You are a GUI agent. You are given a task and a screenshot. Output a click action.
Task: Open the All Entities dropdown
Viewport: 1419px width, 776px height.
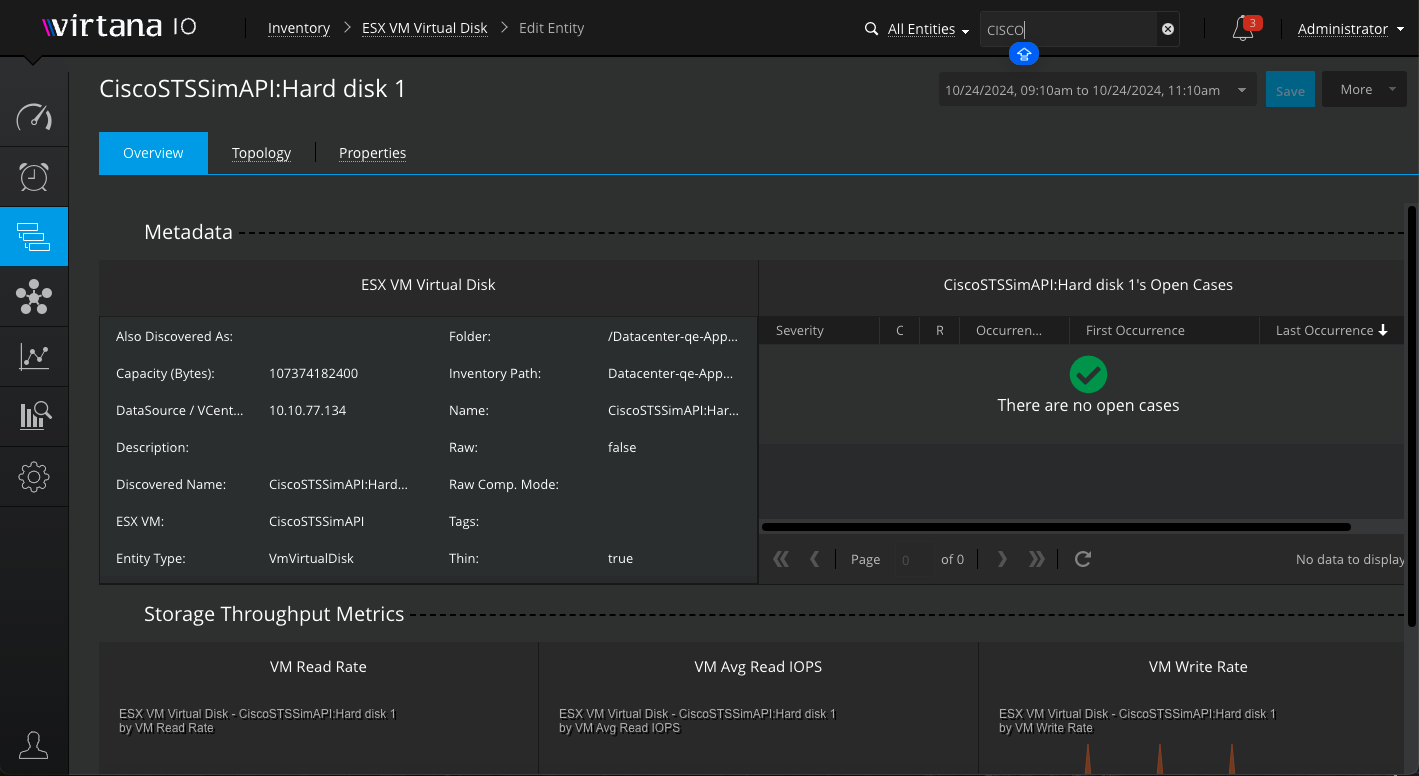(x=928, y=30)
